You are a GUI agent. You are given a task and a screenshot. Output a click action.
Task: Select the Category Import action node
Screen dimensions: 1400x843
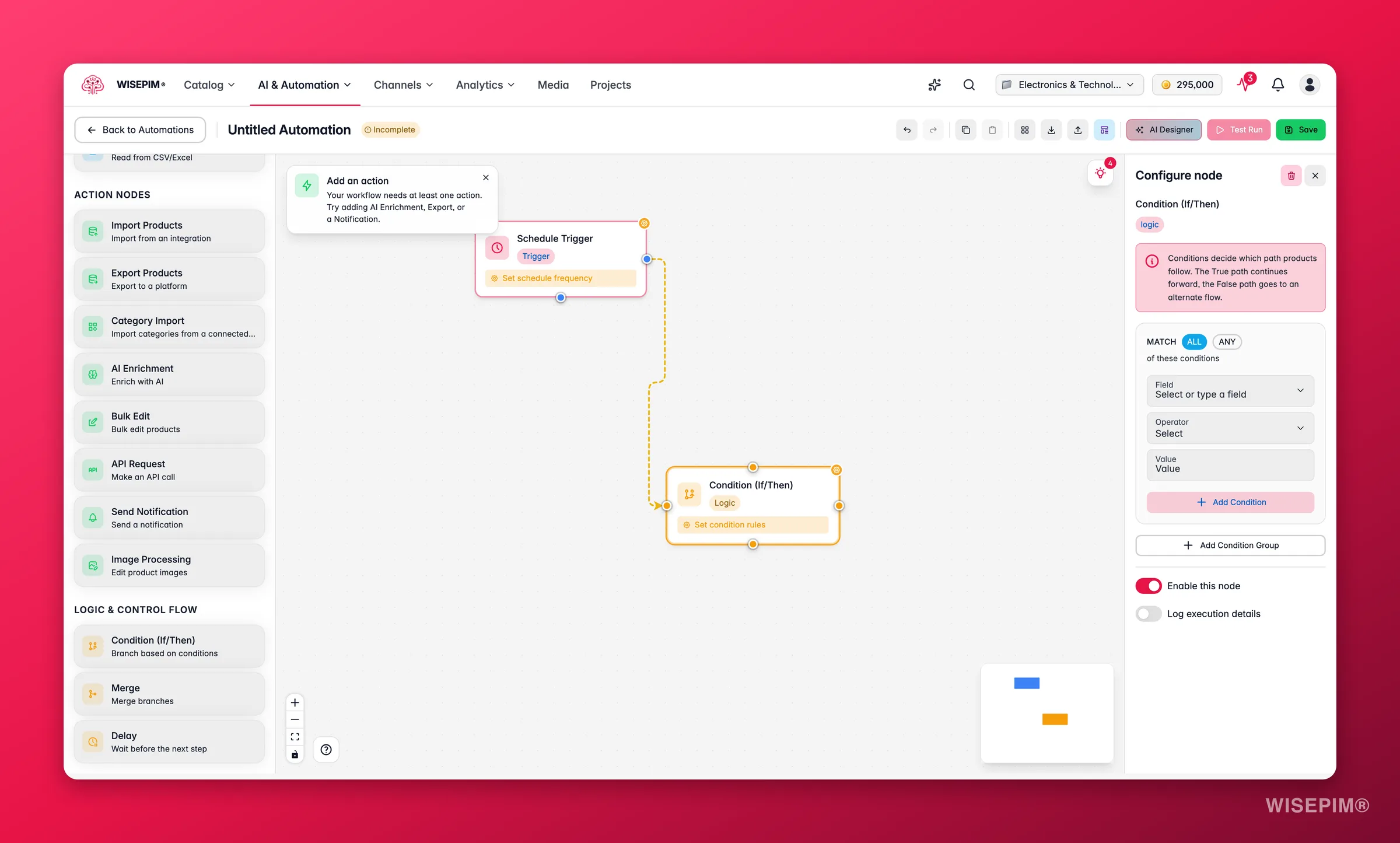169,327
